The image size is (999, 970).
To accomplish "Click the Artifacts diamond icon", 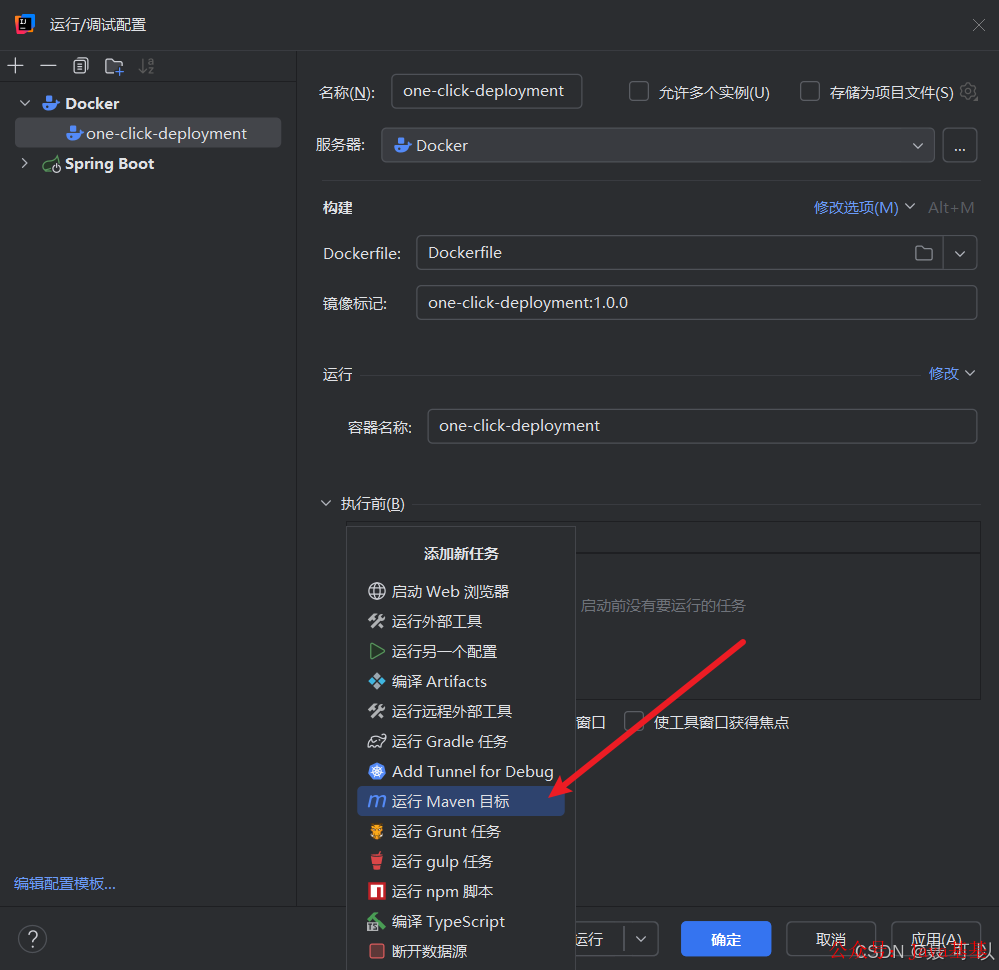I will click(377, 681).
